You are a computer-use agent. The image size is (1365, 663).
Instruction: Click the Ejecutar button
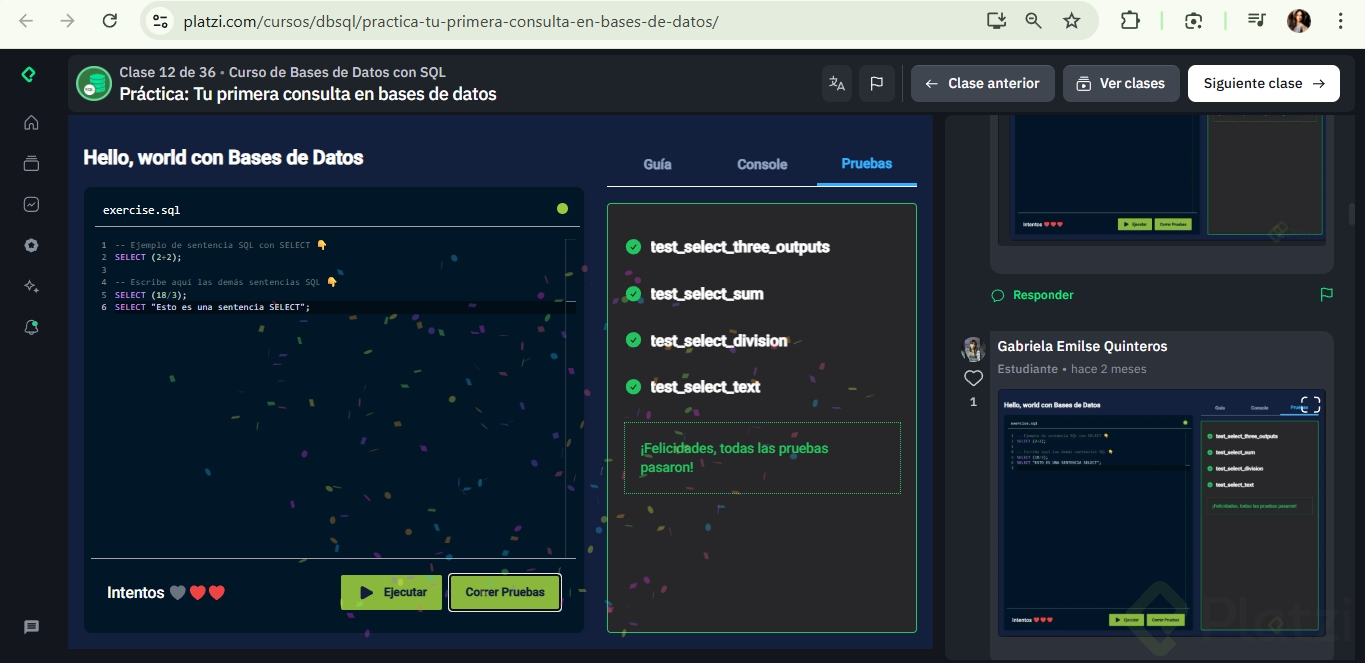(x=391, y=592)
